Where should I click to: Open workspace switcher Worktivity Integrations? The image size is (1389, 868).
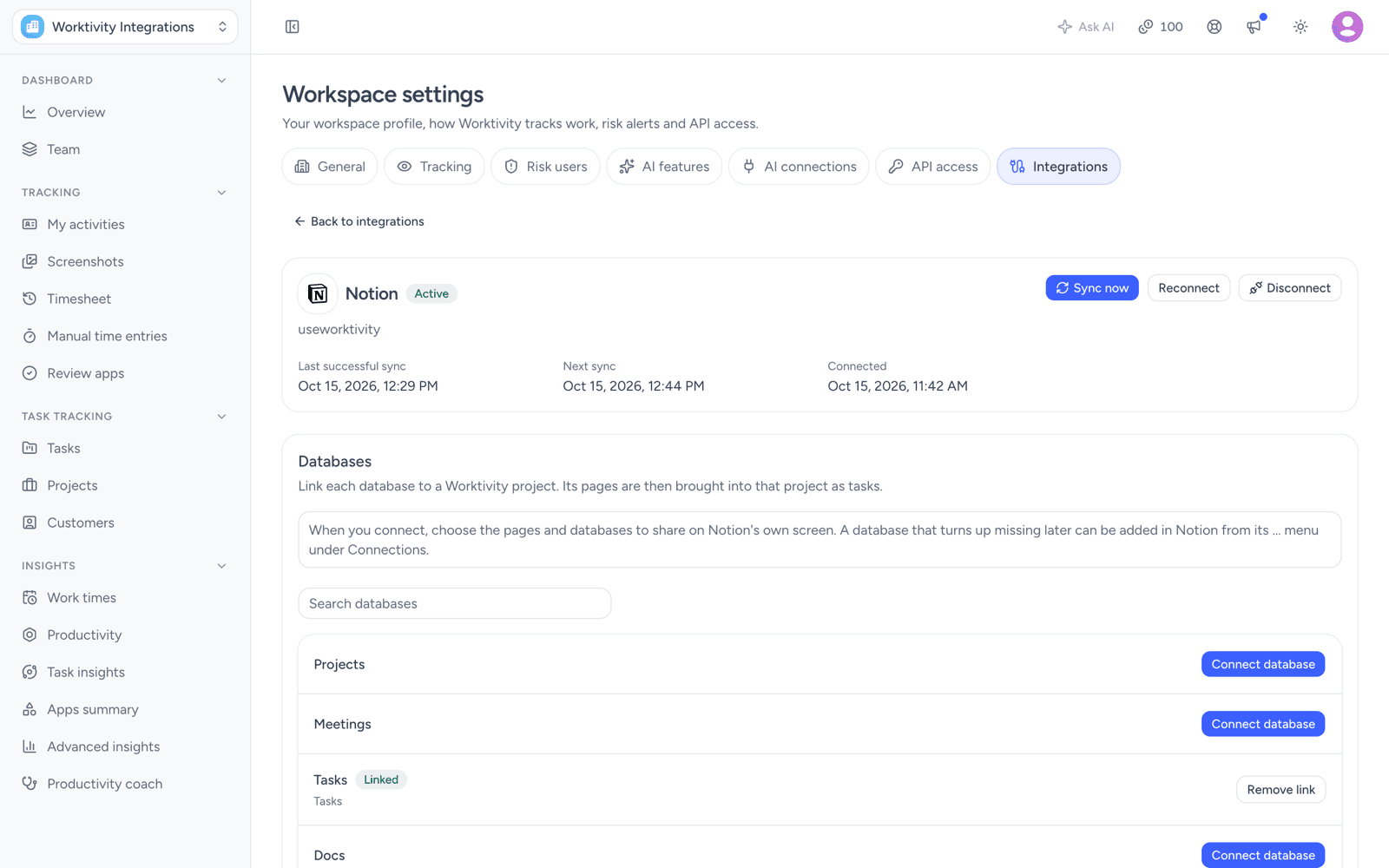tap(125, 27)
